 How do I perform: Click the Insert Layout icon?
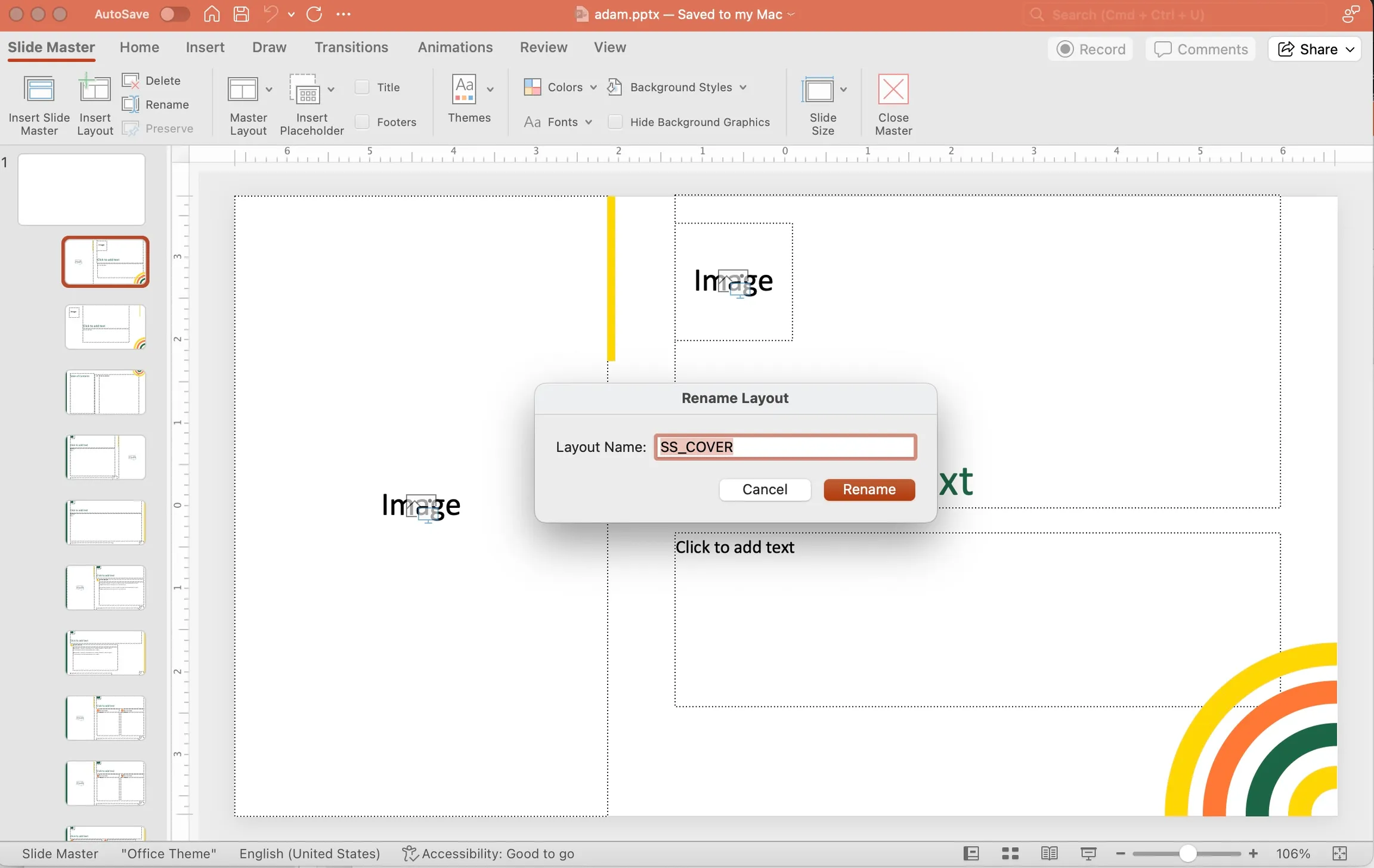(x=95, y=89)
